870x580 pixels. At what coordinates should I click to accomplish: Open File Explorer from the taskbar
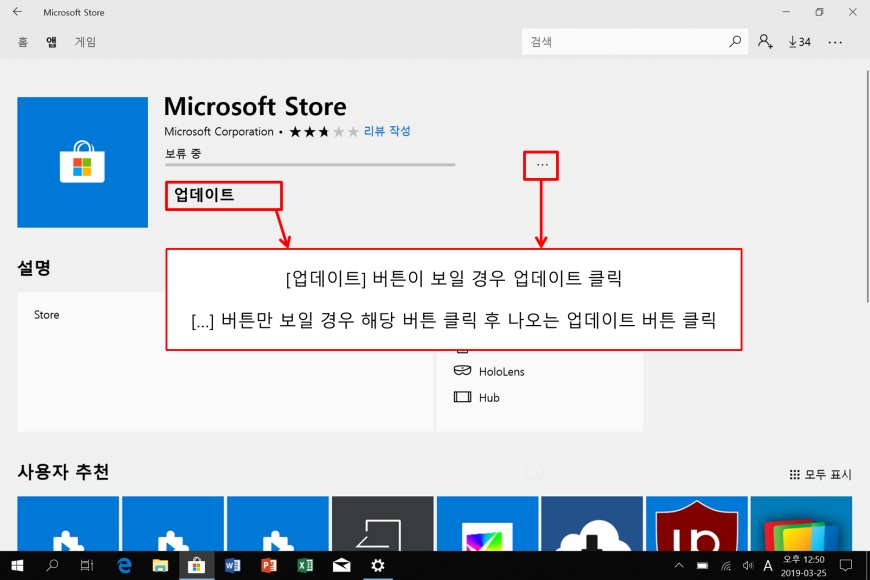click(x=160, y=566)
